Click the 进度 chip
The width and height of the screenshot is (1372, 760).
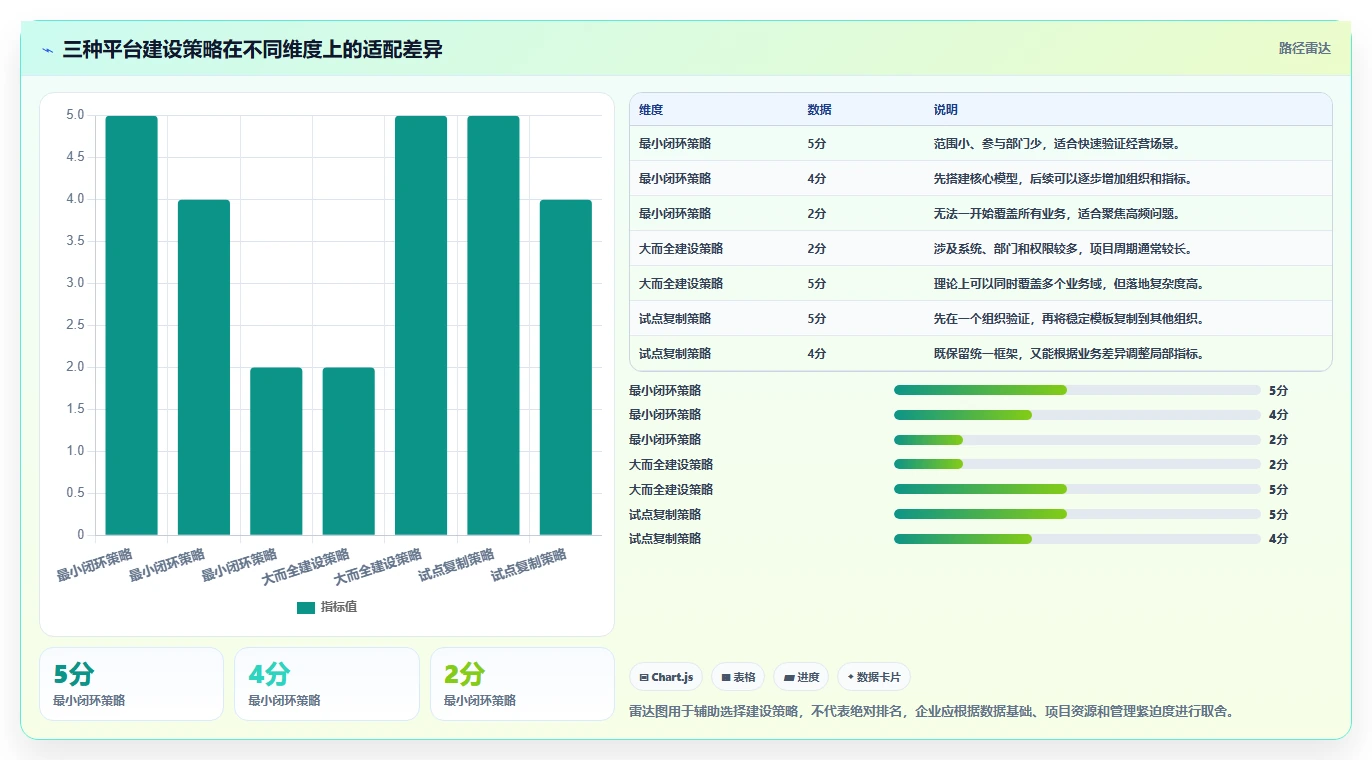point(801,677)
